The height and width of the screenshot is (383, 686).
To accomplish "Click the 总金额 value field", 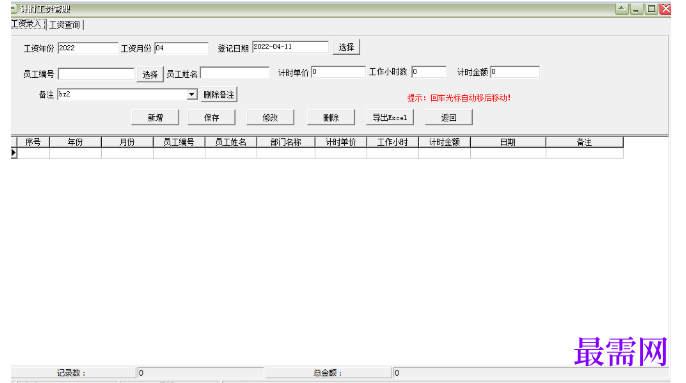I will click(x=531, y=373).
